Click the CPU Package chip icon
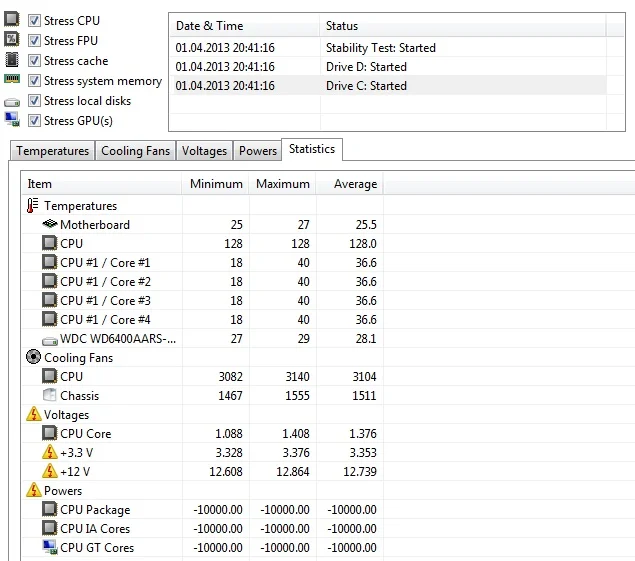Image resolution: width=635 pixels, height=561 pixels. point(49,509)
